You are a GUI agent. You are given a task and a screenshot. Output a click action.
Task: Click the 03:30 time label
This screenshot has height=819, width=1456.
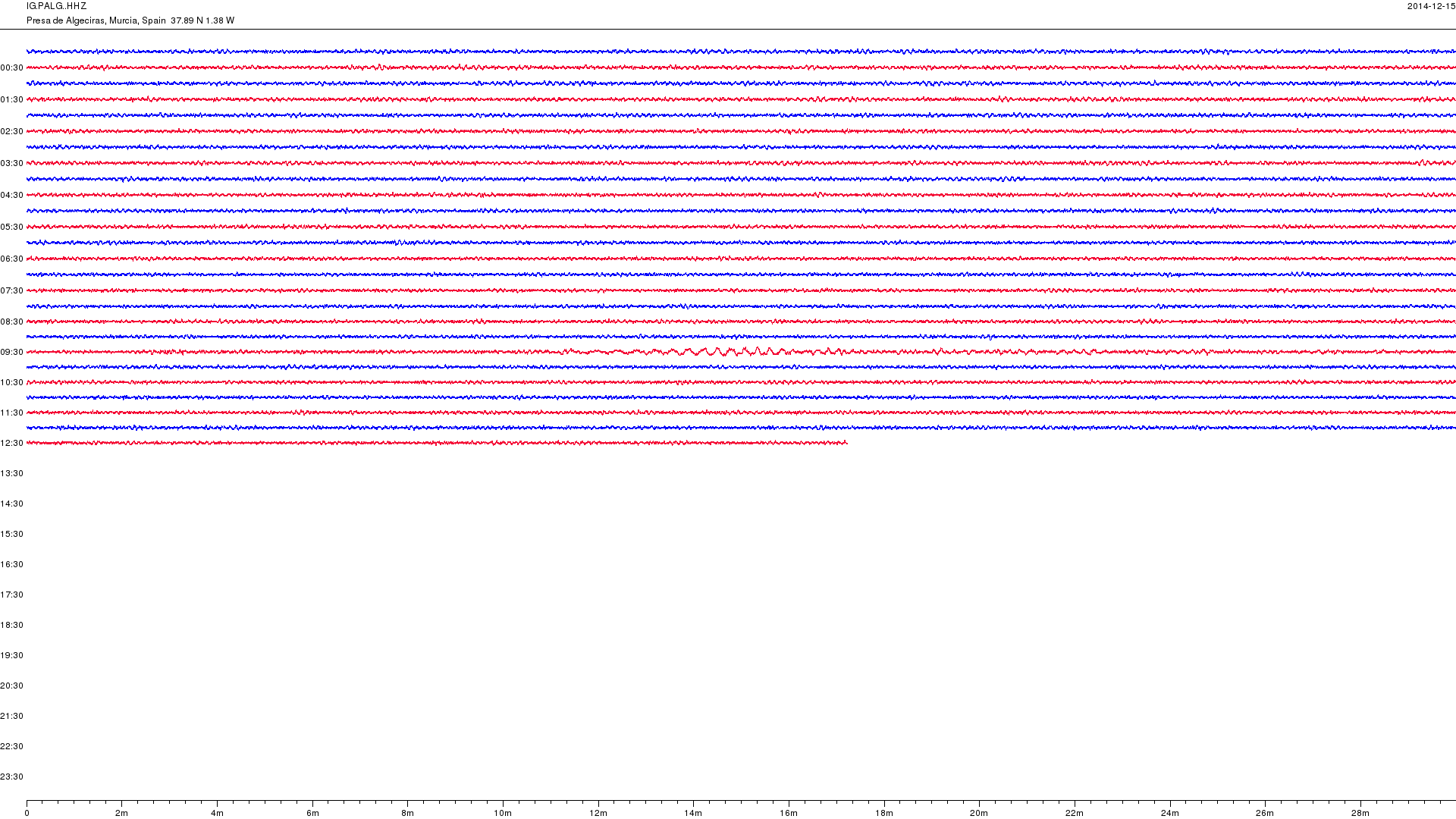point(11,163)
